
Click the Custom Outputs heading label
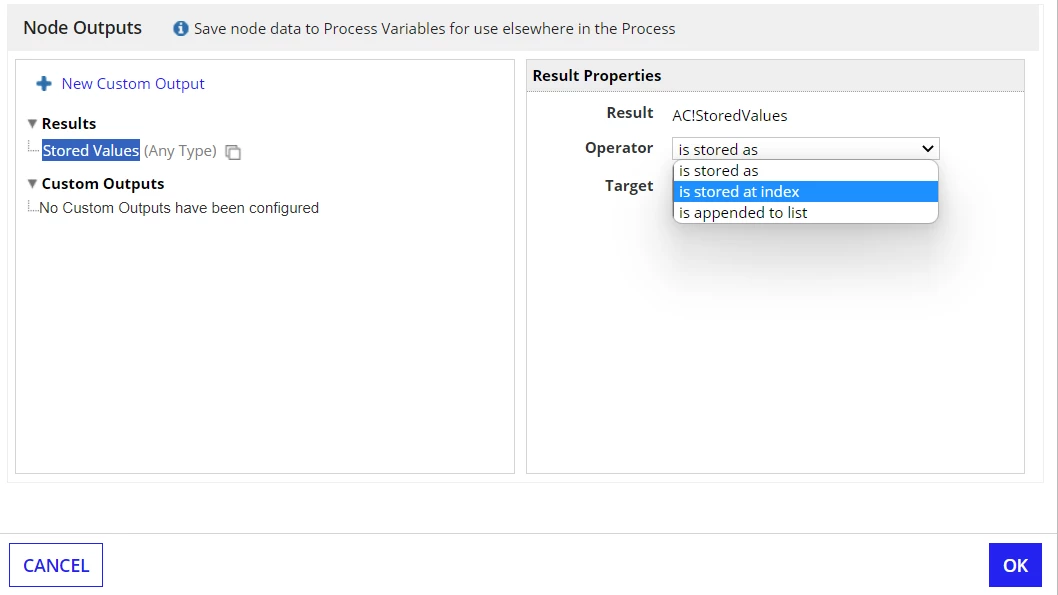pyautogui.click(x=103, y=183)
